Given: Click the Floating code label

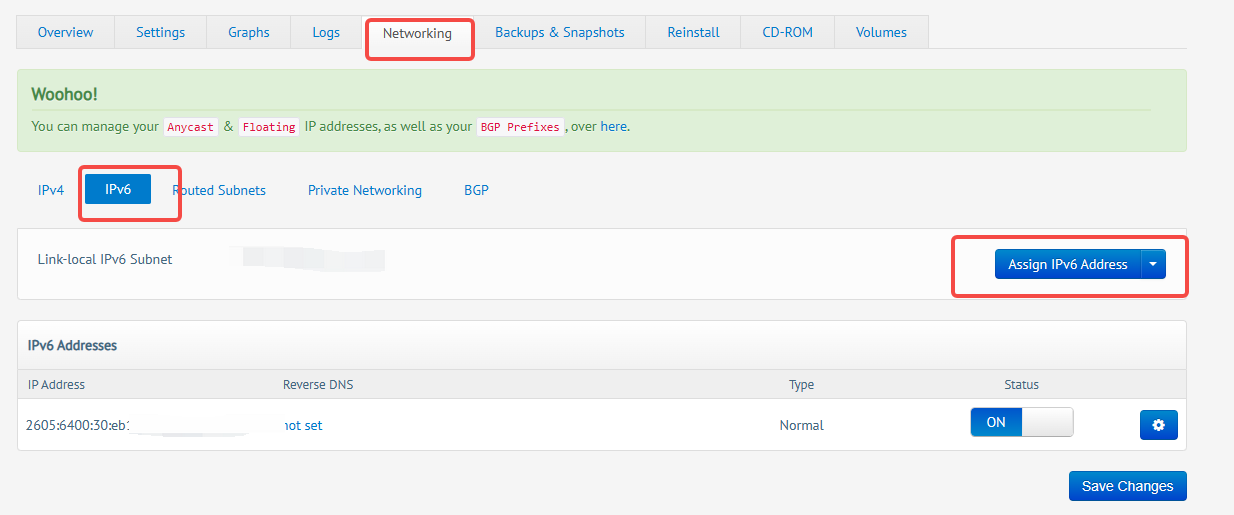Looking at the screenshot, I should click(269, 127).
